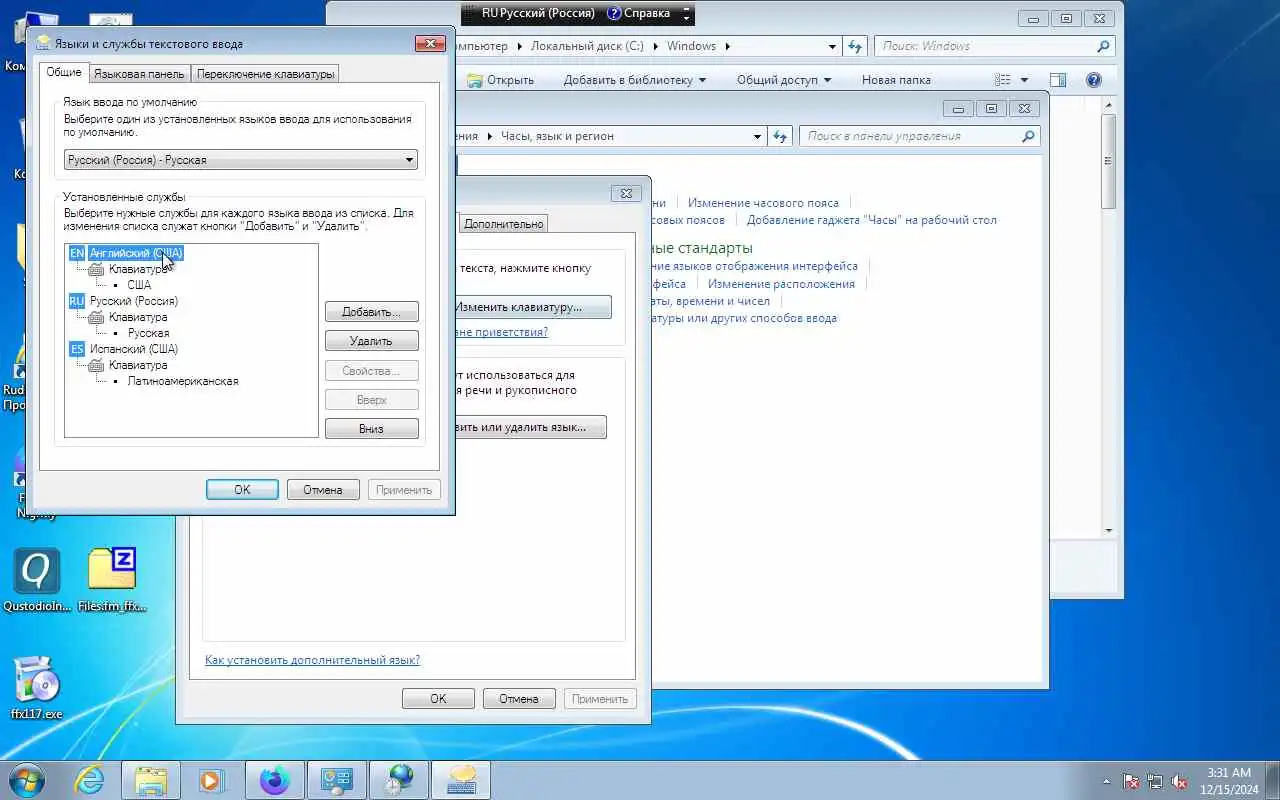Open Как установить дополнительный язык link
This screenshot has width=1280, height=800.
[312, 660]
